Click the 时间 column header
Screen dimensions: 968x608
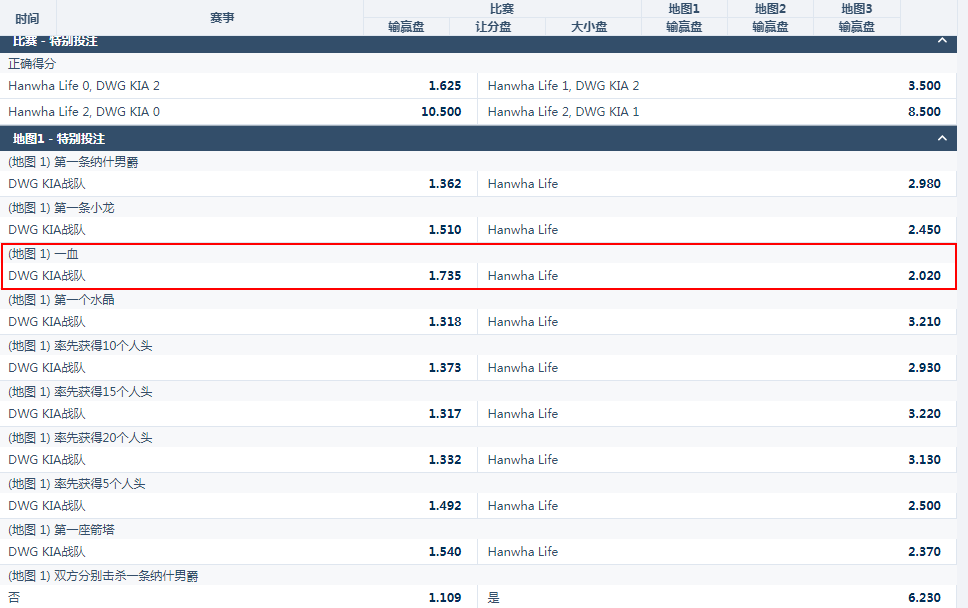(x=28, y=18)
